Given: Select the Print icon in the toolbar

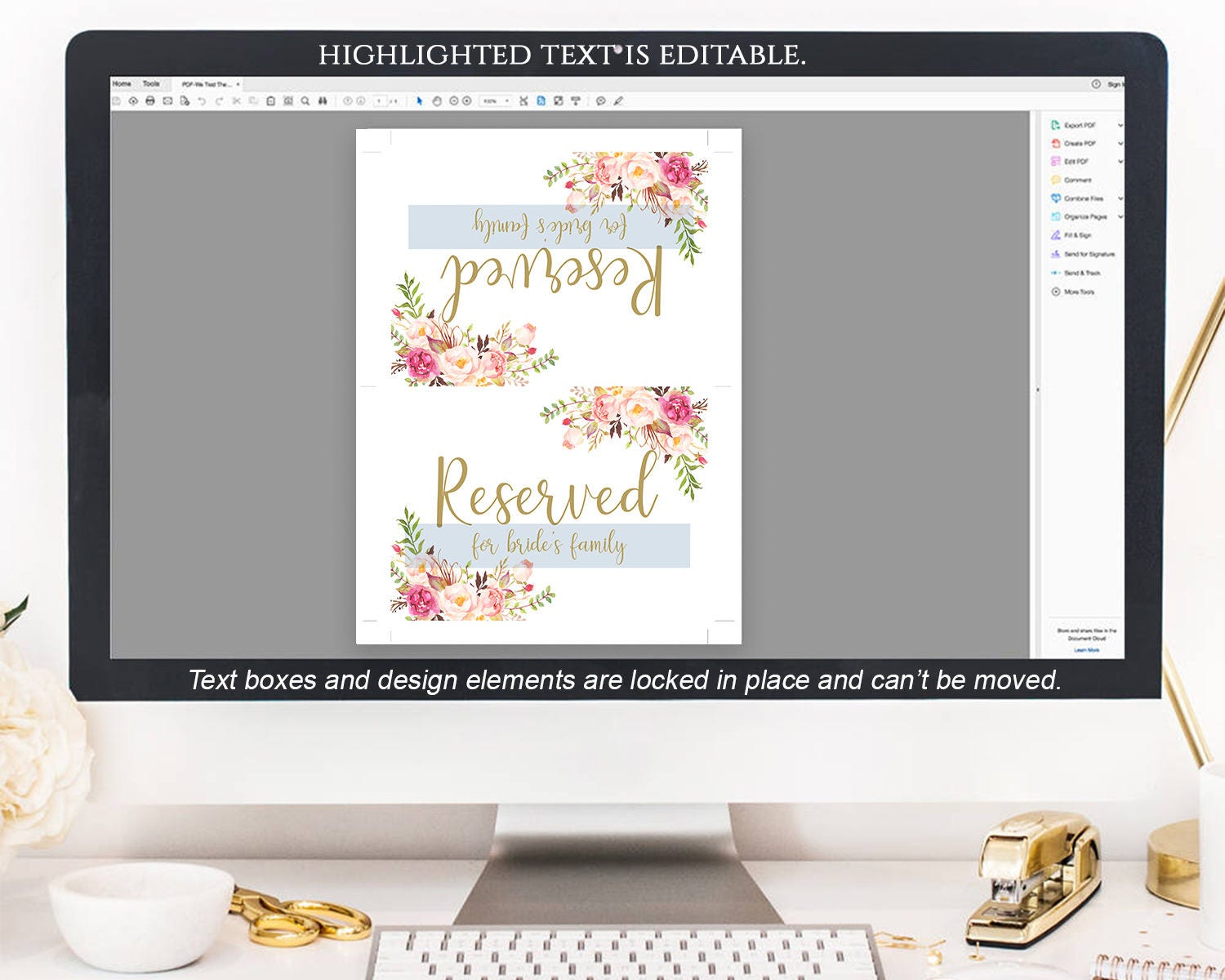Looking at the screenshot, I should [150, 100].
